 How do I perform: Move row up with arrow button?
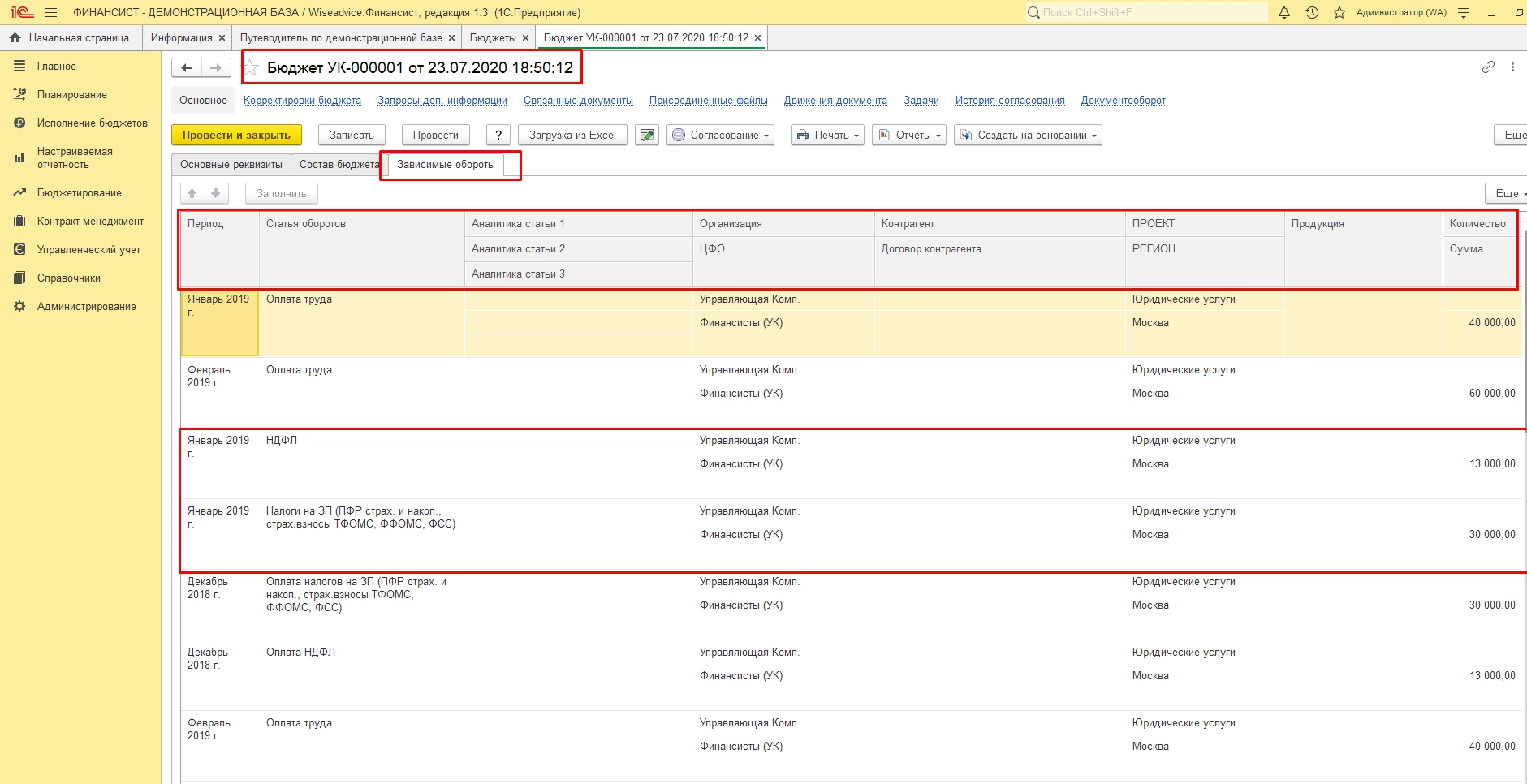click(192, 193)
